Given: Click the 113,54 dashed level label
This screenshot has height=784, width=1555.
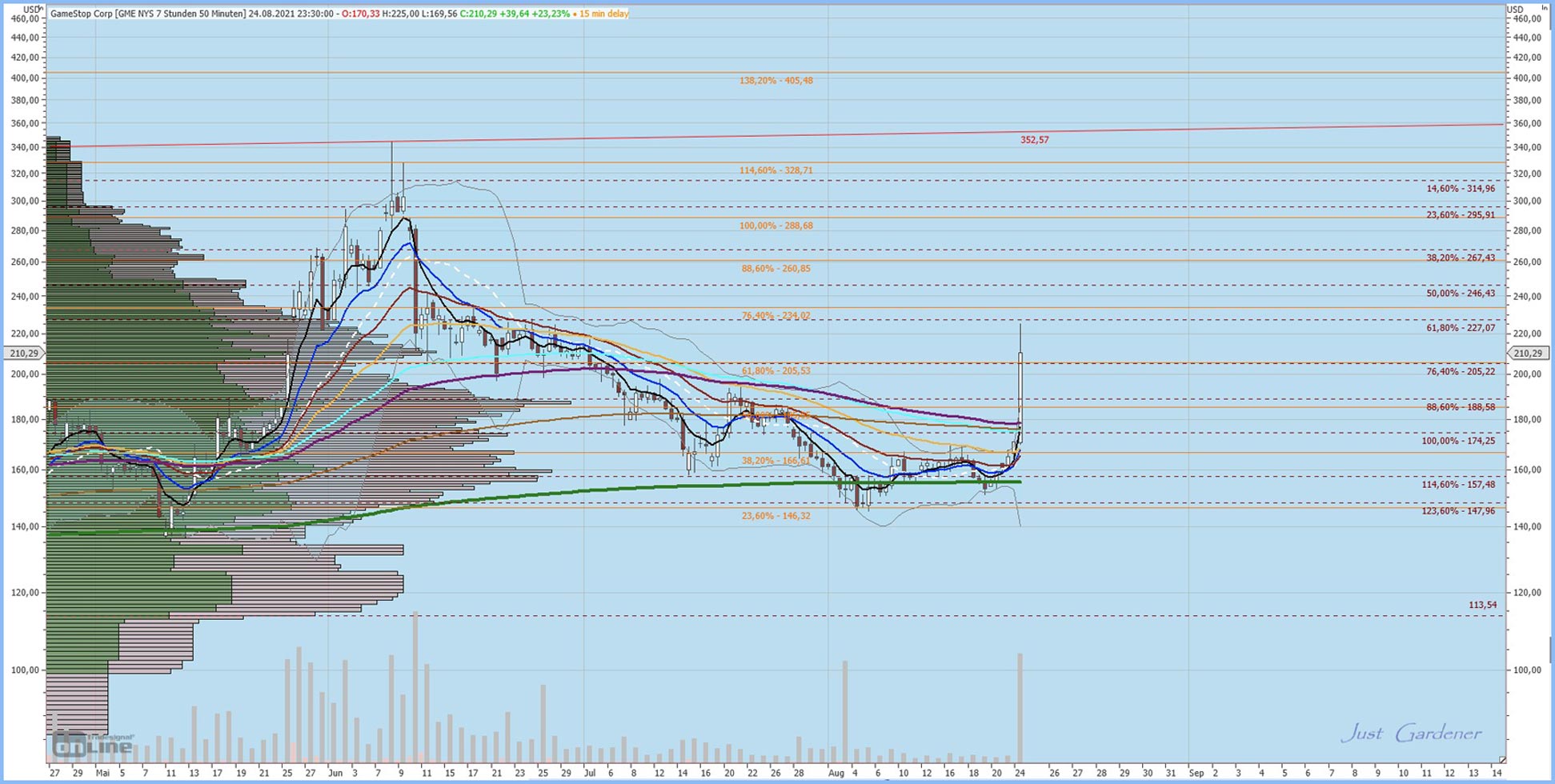Looking at the screenshot, I should click(1482, 605).
